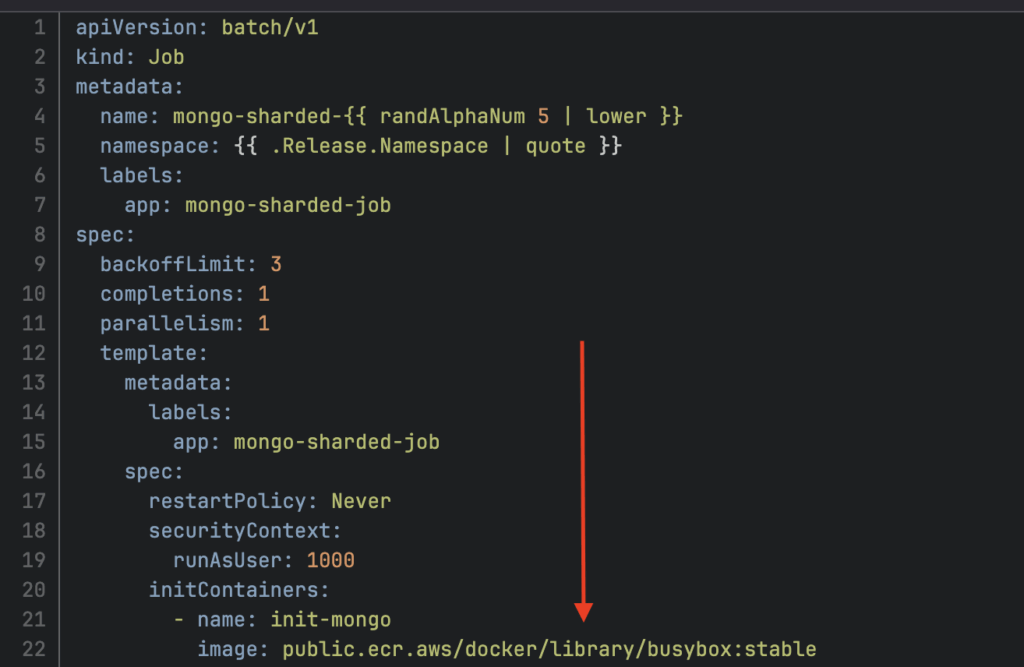
Task: Click the template key in spec
Action: (x=153, y=354)
